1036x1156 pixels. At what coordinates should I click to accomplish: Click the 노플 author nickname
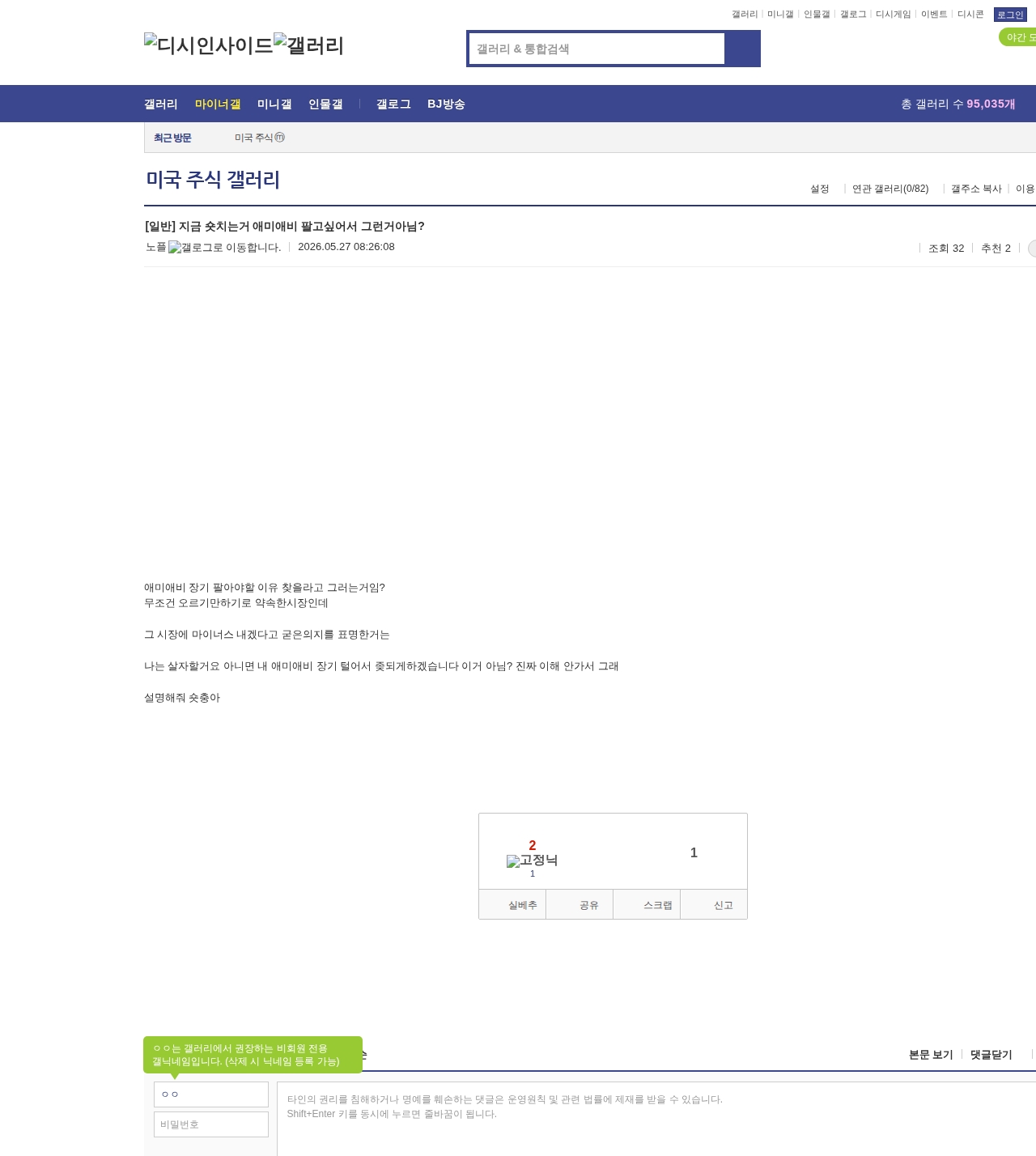tap(156, 247)
